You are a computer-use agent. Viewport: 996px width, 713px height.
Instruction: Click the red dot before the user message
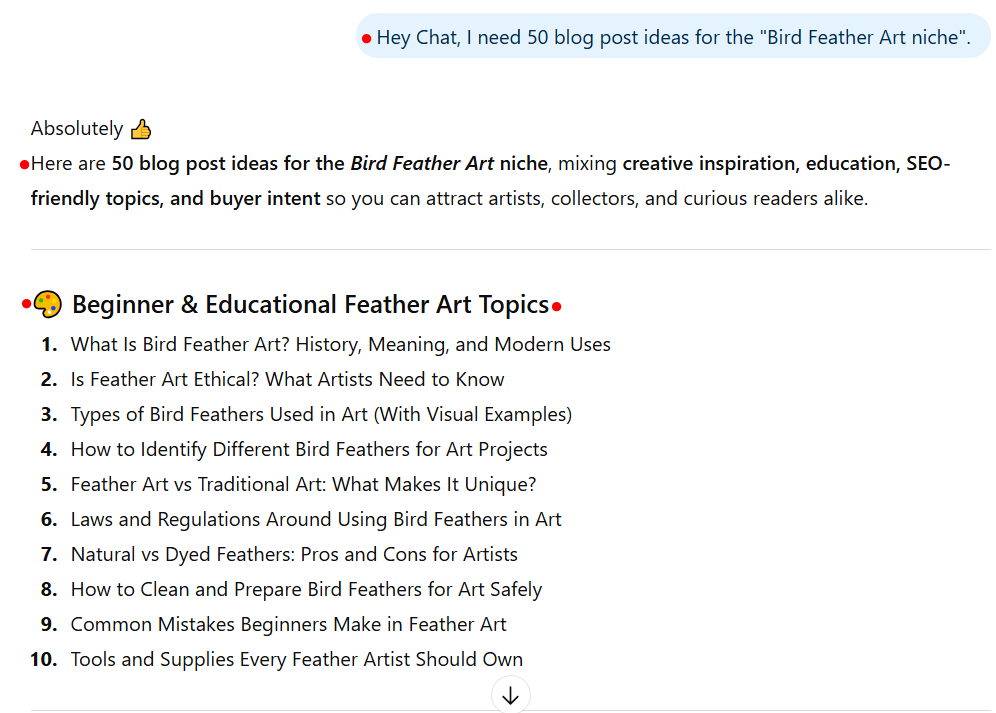364,36
